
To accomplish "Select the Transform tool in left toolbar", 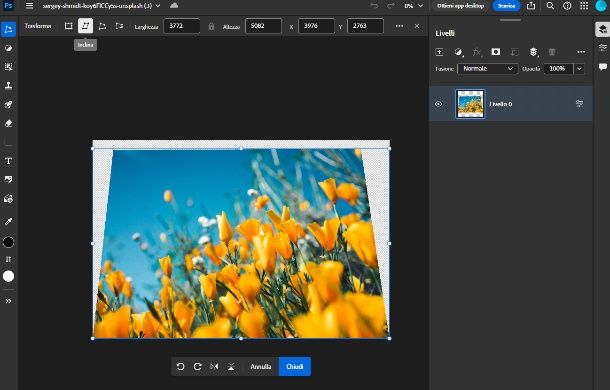I will (8, 30).
